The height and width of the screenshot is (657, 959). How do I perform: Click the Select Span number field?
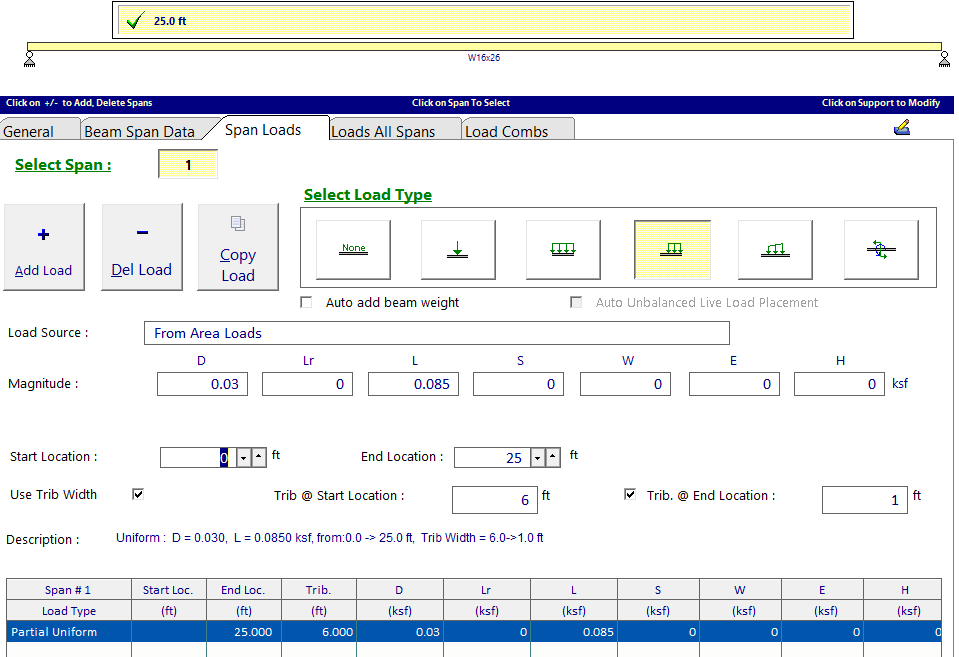pos(188,165)
